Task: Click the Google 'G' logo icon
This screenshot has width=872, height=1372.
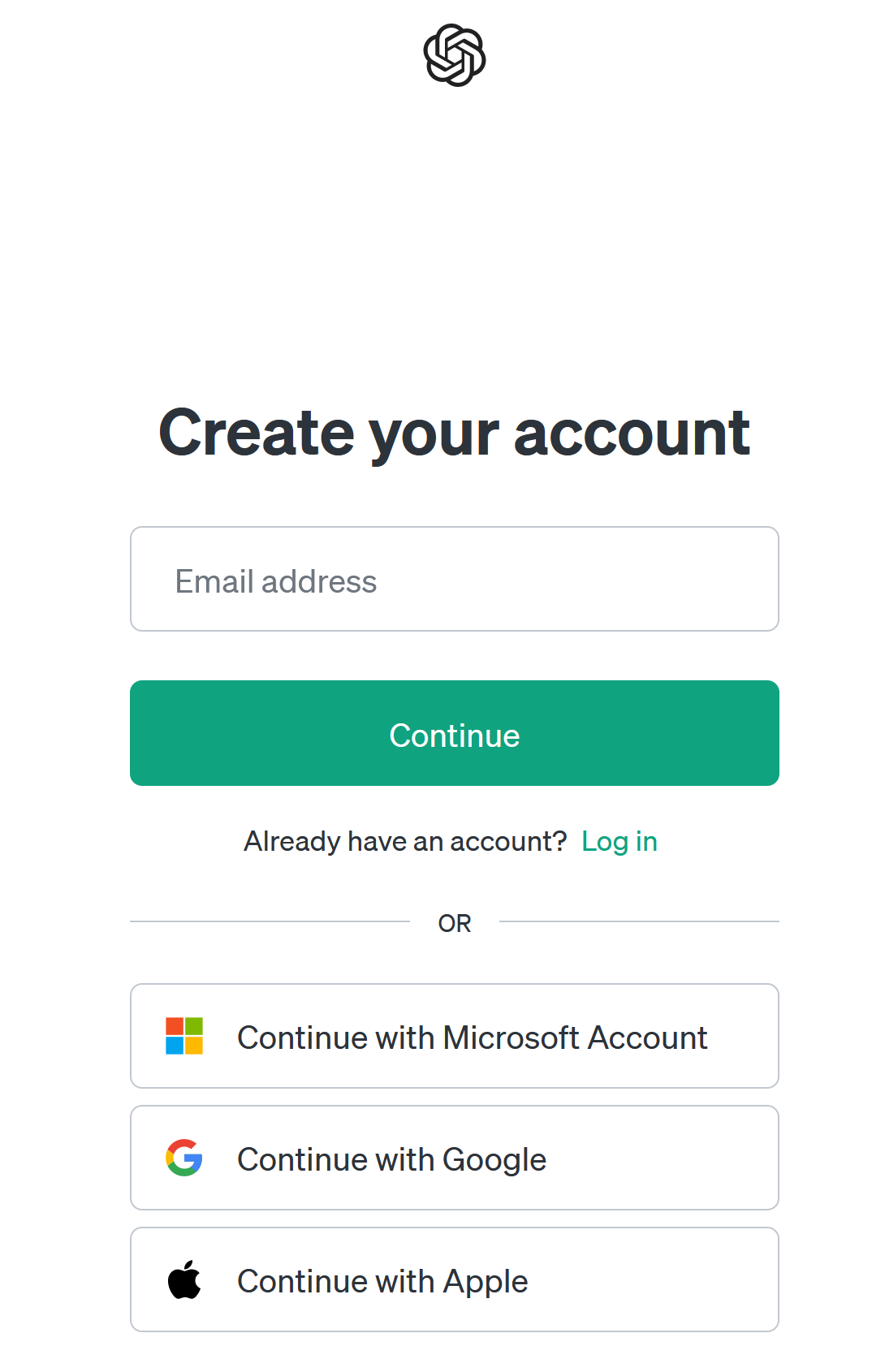Action: click(x=184, y=1158)
